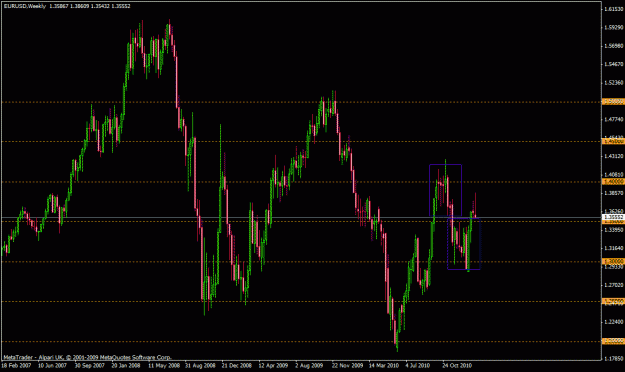Click the 1.27020 price scale value
The height and width of the screenshot is (372, 625).
614,285
